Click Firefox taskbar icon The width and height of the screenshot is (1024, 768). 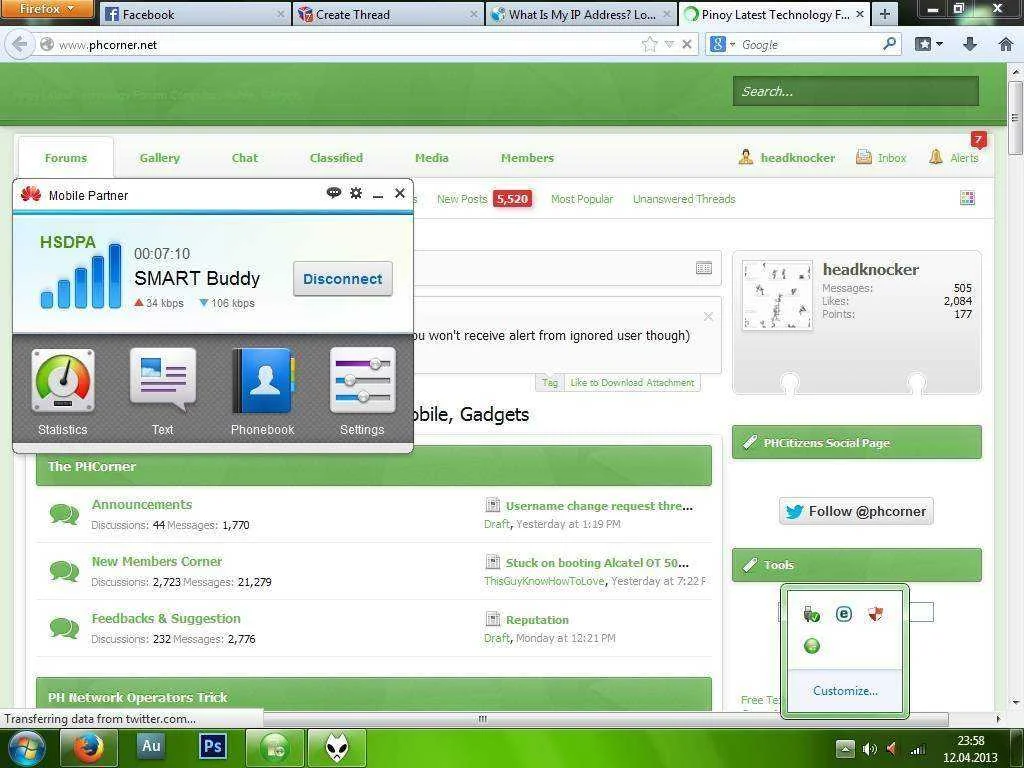point(88,747)
